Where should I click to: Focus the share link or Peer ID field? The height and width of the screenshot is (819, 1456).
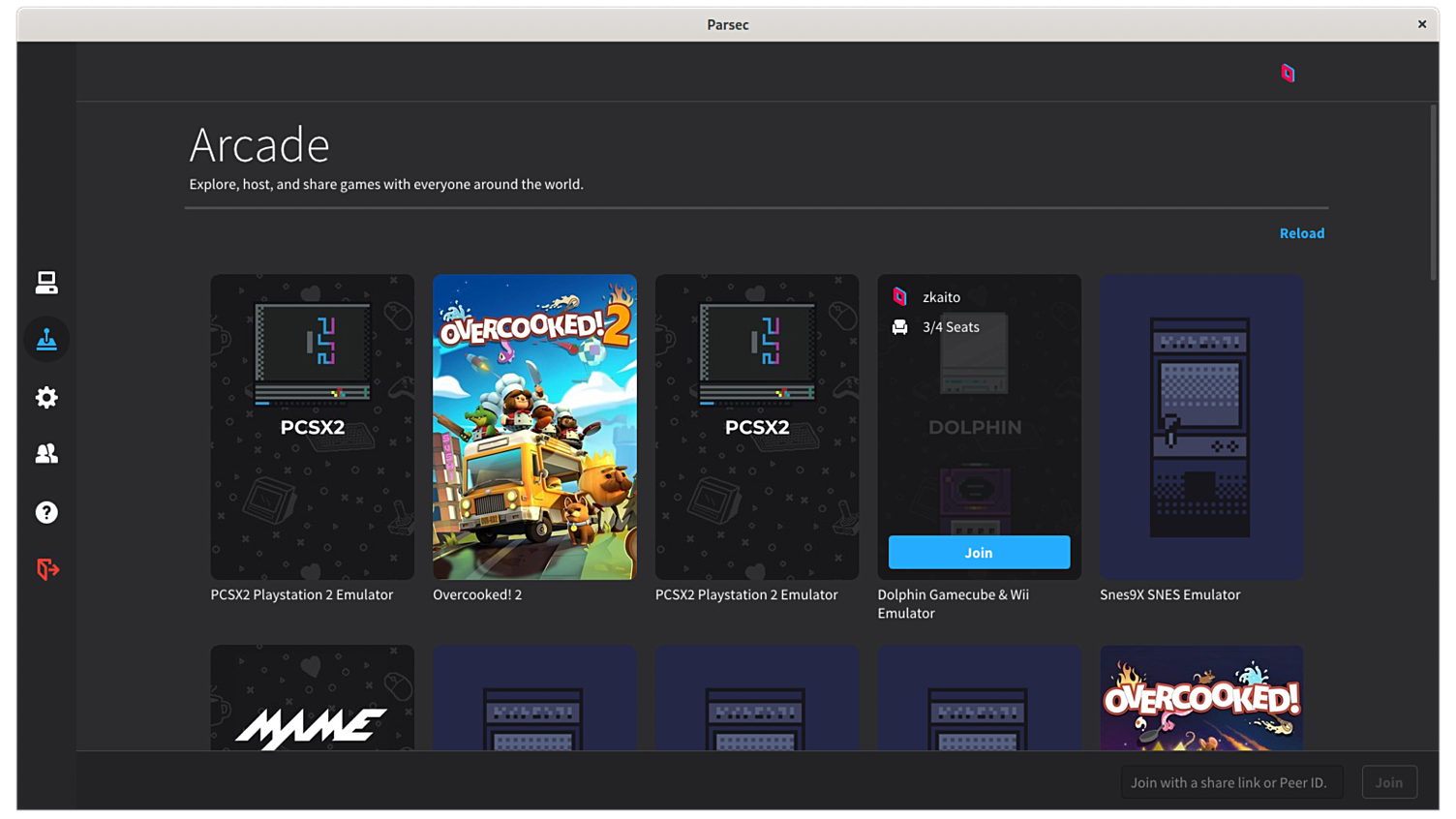click(1230, 782)
